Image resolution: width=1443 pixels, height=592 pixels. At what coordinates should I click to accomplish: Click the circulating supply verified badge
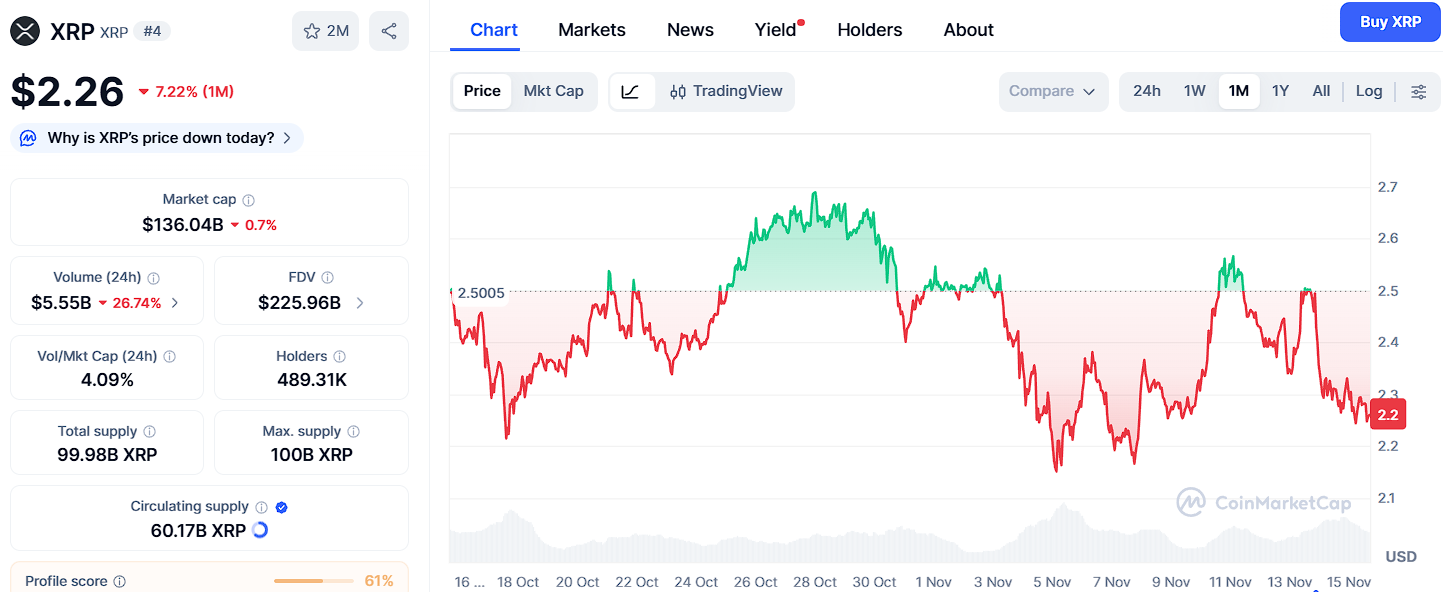pyautogui.click(x=282, y=507)
